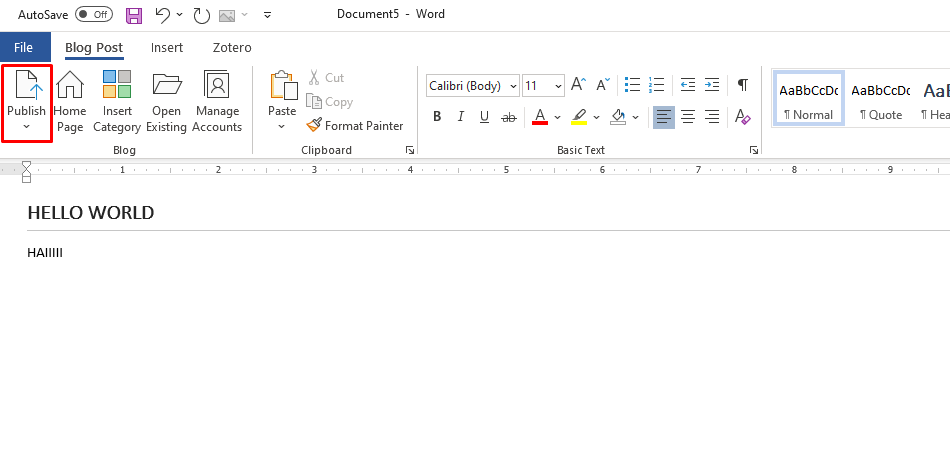Apply the red font color swatch
The width and height of the screenshot is (950, 460).
pos(540,117)
